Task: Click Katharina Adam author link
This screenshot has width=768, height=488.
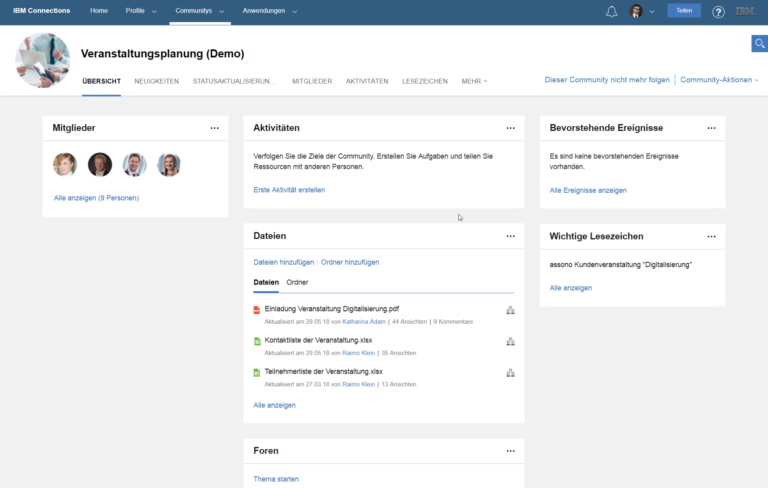Action: coord(364,322)
